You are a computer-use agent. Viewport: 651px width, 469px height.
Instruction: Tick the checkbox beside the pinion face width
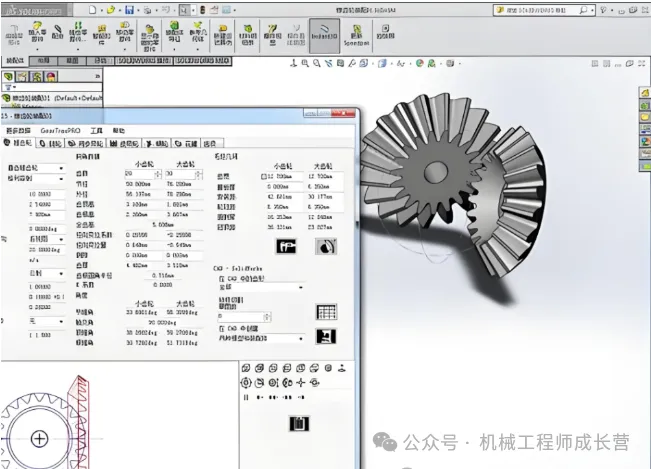(263, 176)
